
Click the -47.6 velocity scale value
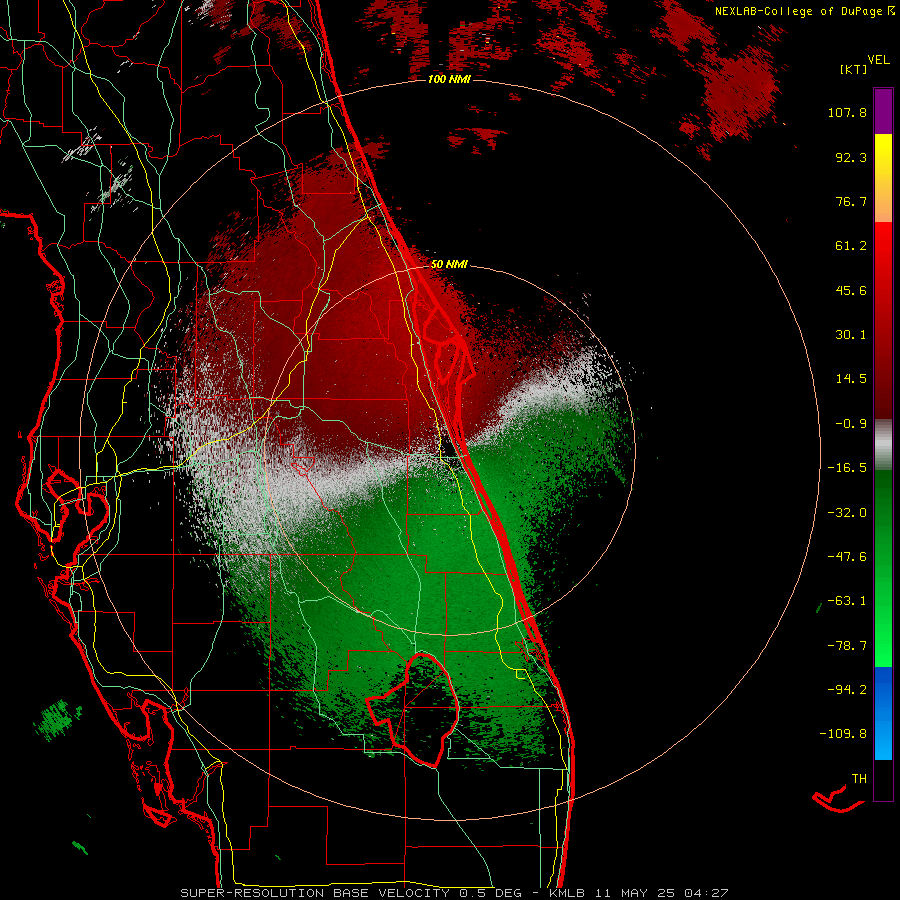(847, 557)
